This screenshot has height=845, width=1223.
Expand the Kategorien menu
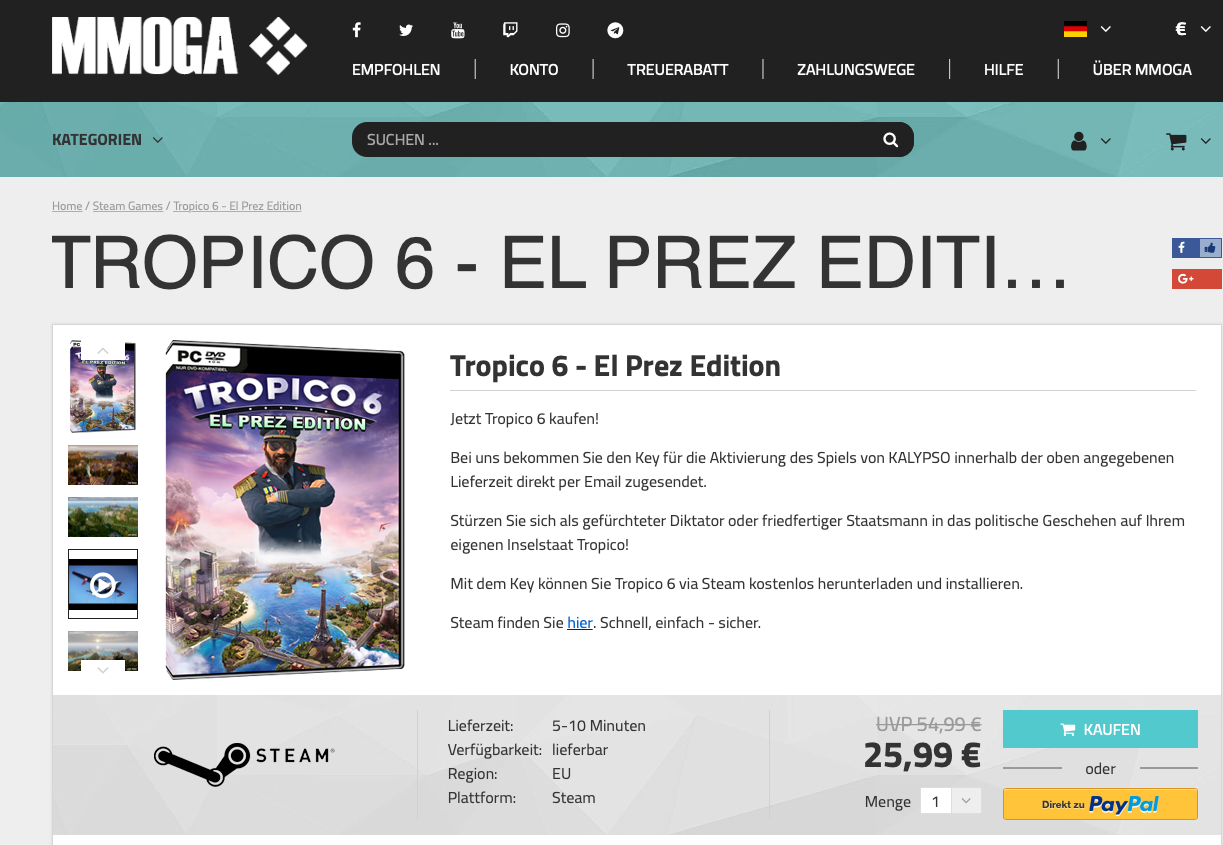[x=108, y=140]
